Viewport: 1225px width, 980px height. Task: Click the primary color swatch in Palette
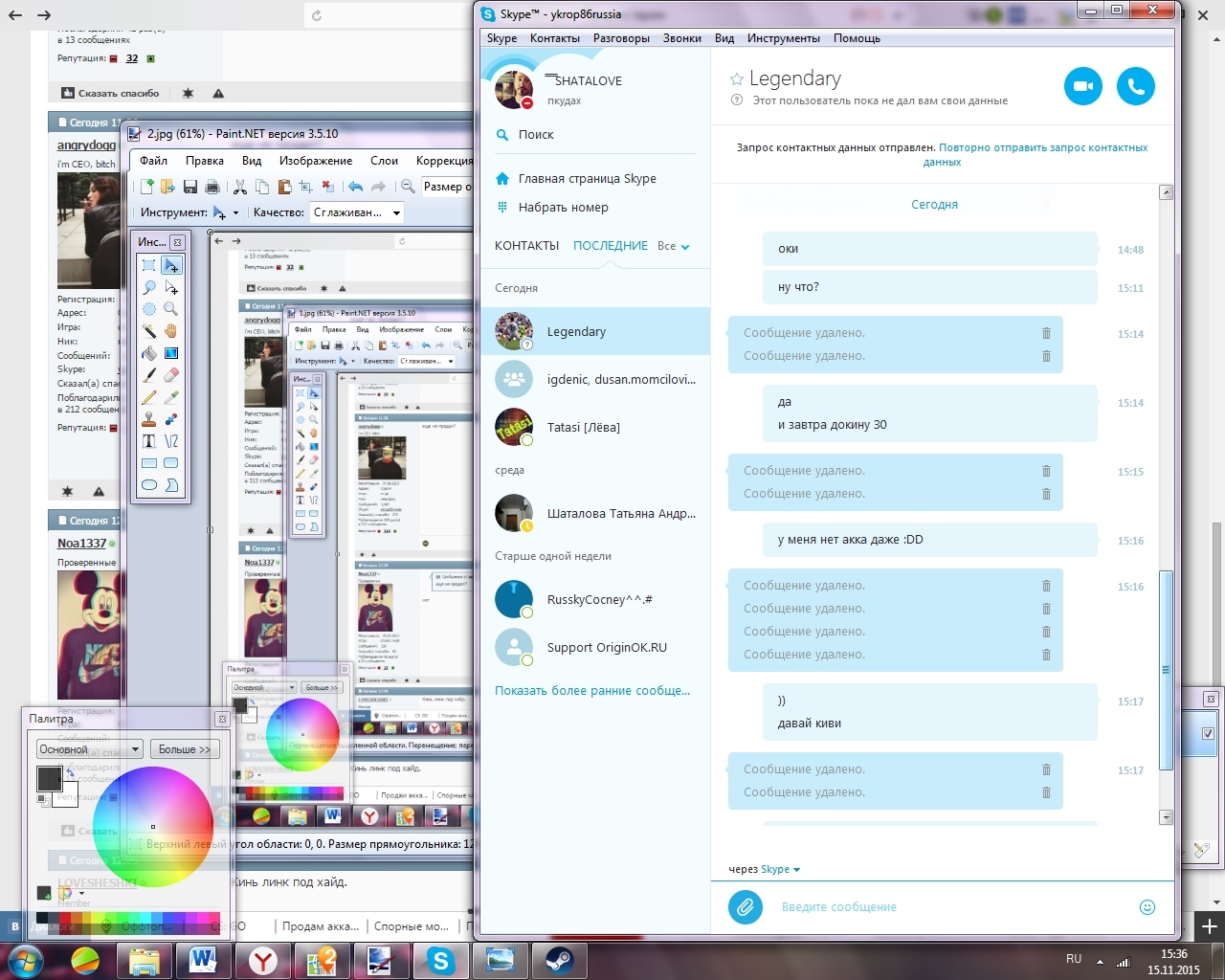click(49, 778)
